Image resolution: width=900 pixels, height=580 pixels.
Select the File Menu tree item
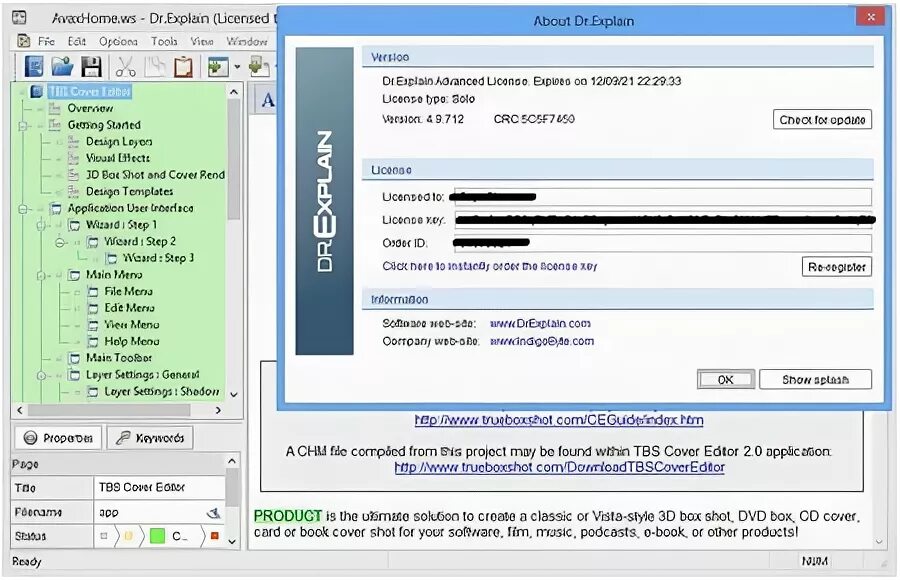click(x=128, y=291)
